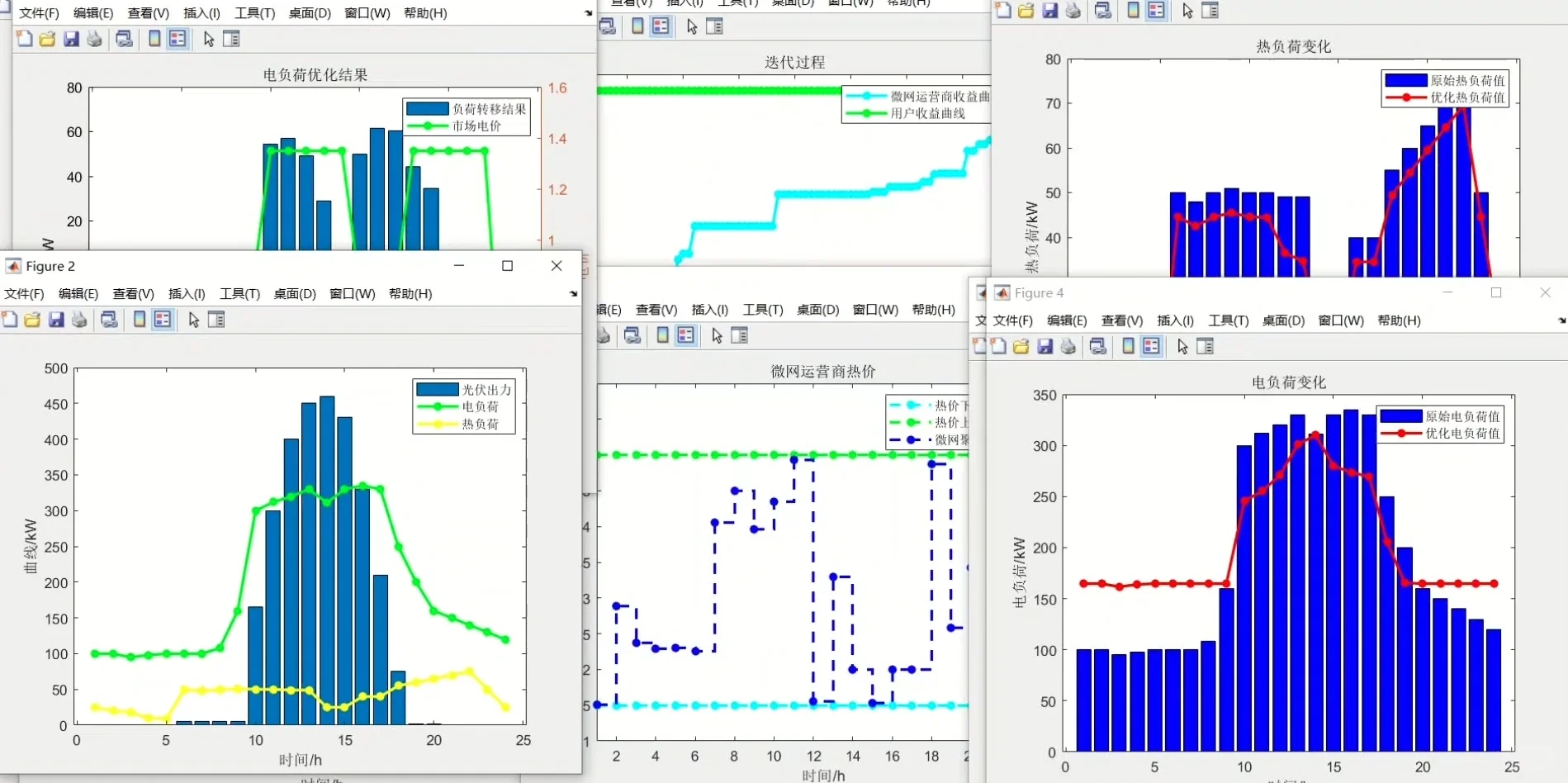The image size is (1568, 783).
Task: Click dock arrow in Figure 4 menu bar
Action: (1561, 320)
